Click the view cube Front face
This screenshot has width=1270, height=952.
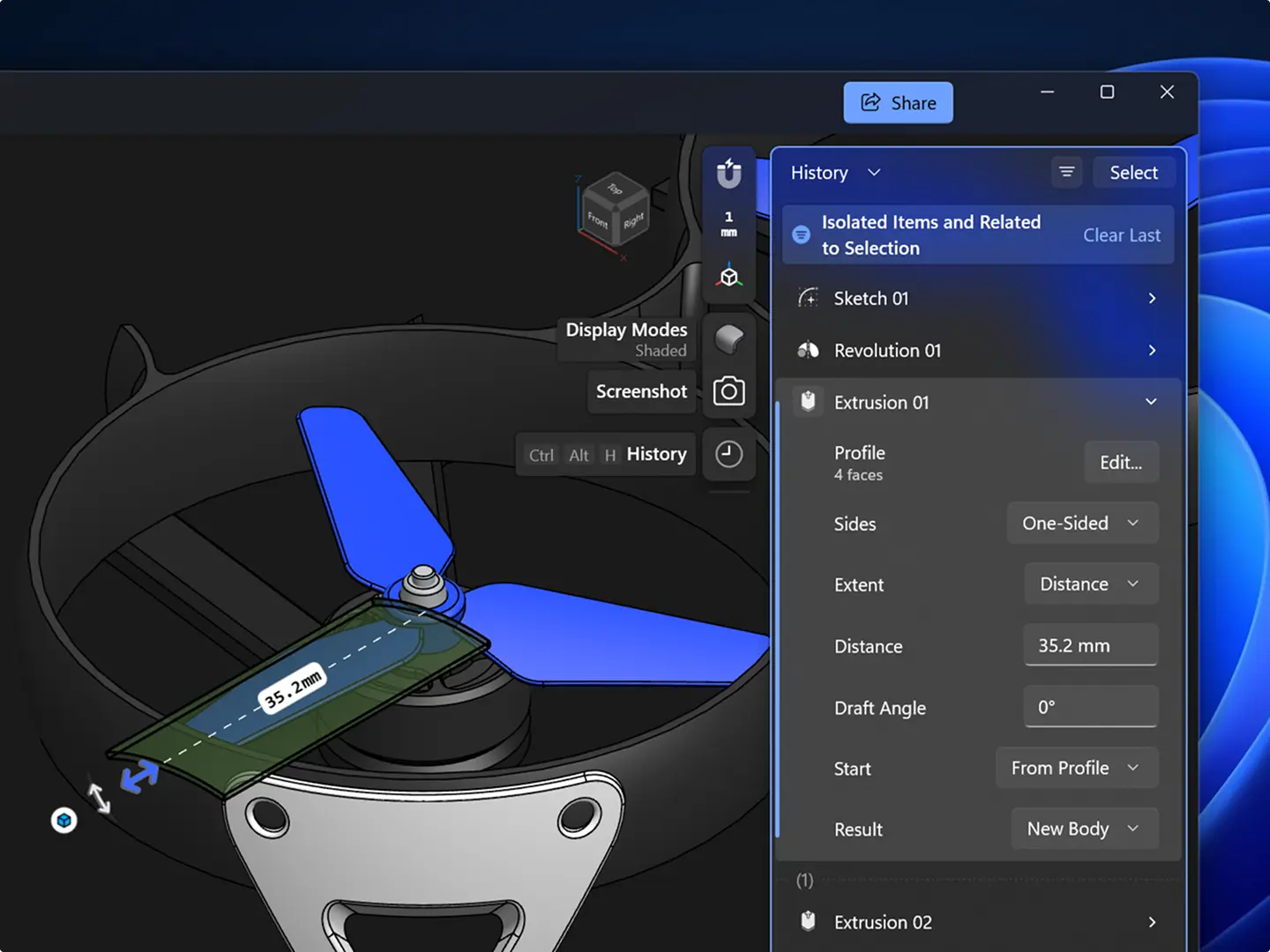598,220
